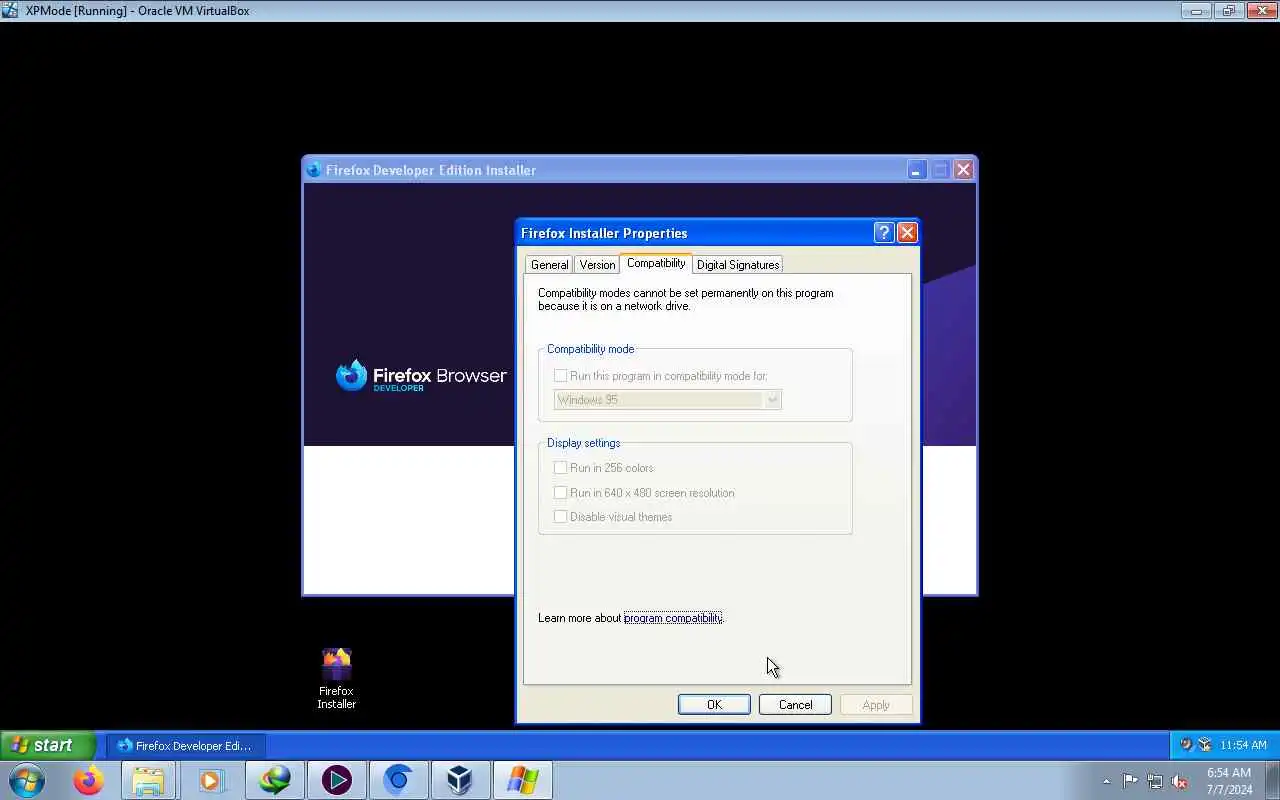This screenshot has height=800, width=1280.
Task: Click the VirtualBox XPMode title bar icon
Action: (10, 11)
